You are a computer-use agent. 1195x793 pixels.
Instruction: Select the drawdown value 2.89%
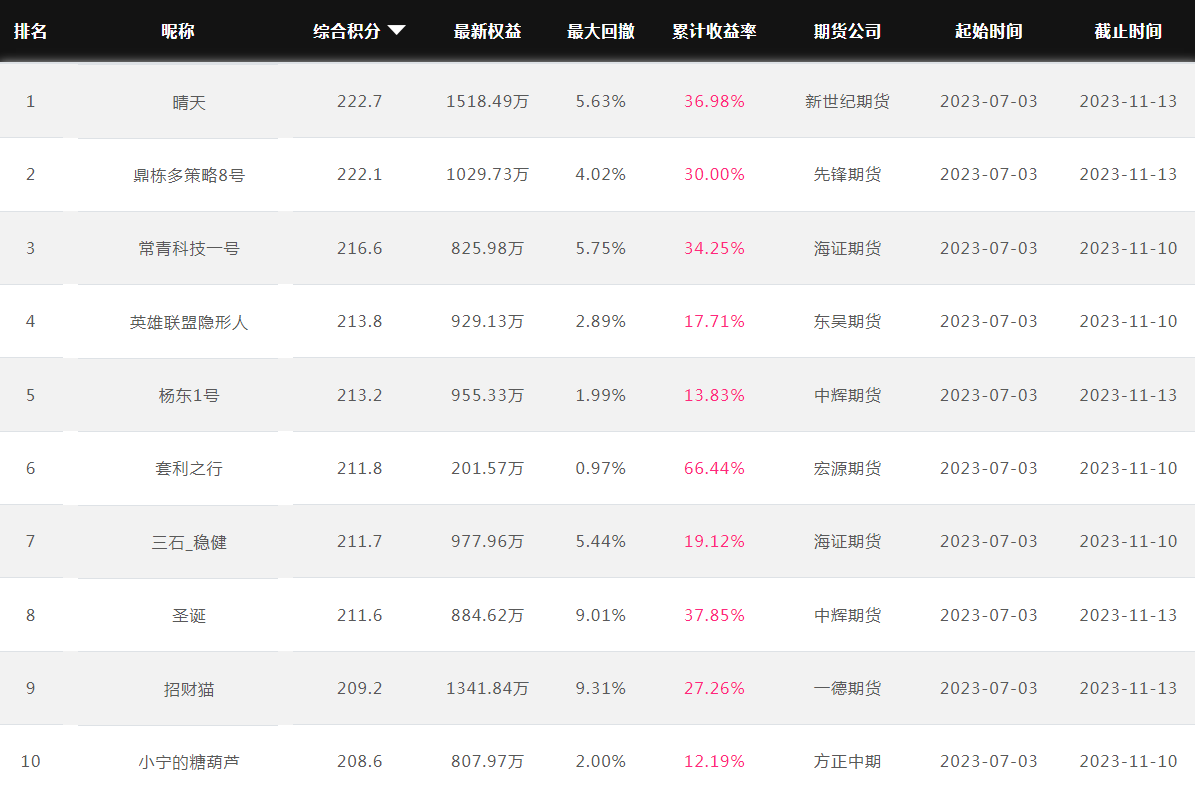601,321
